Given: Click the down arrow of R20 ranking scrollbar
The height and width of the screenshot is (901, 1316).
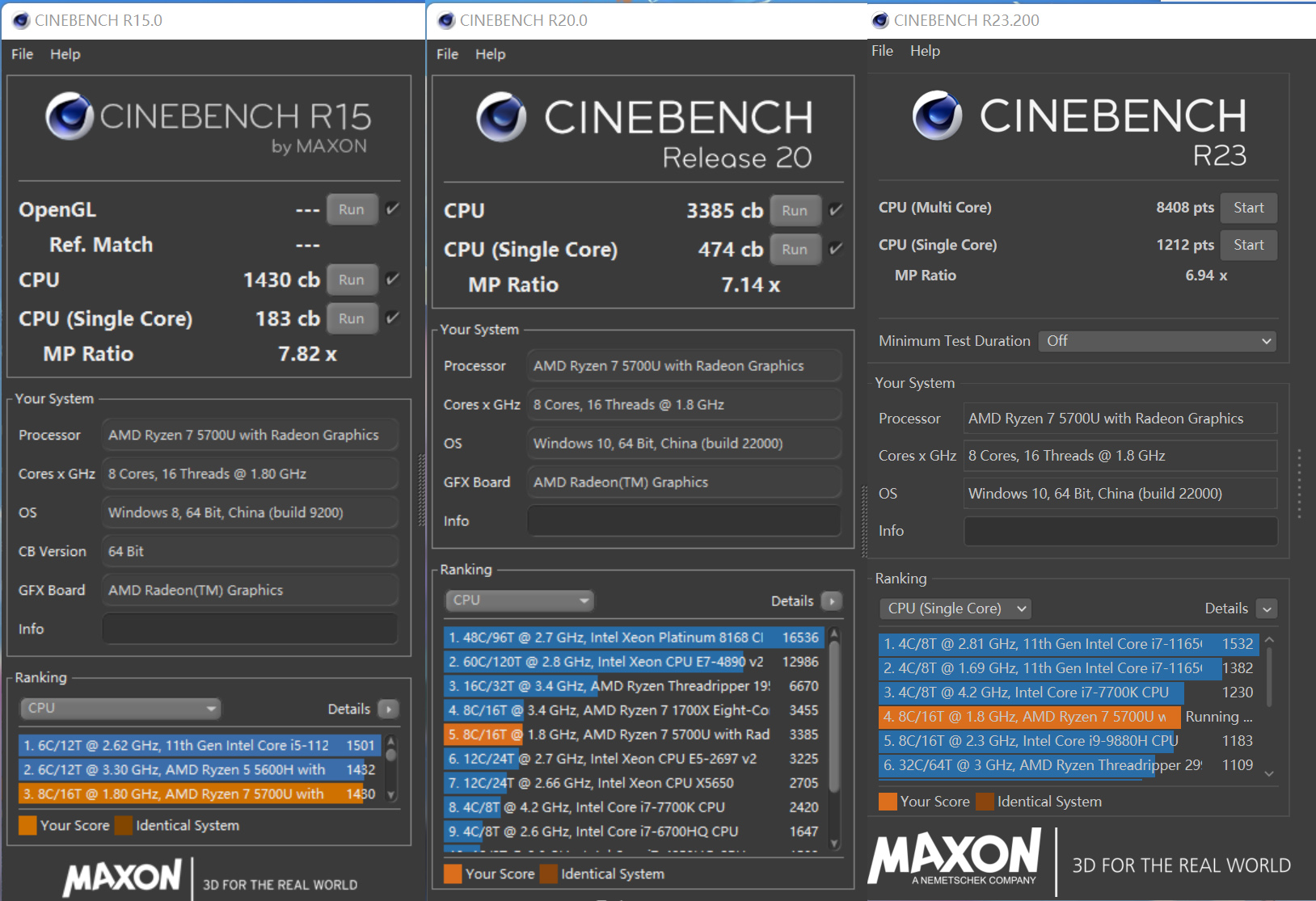Looking at the screenshot, I should (834, 844).
